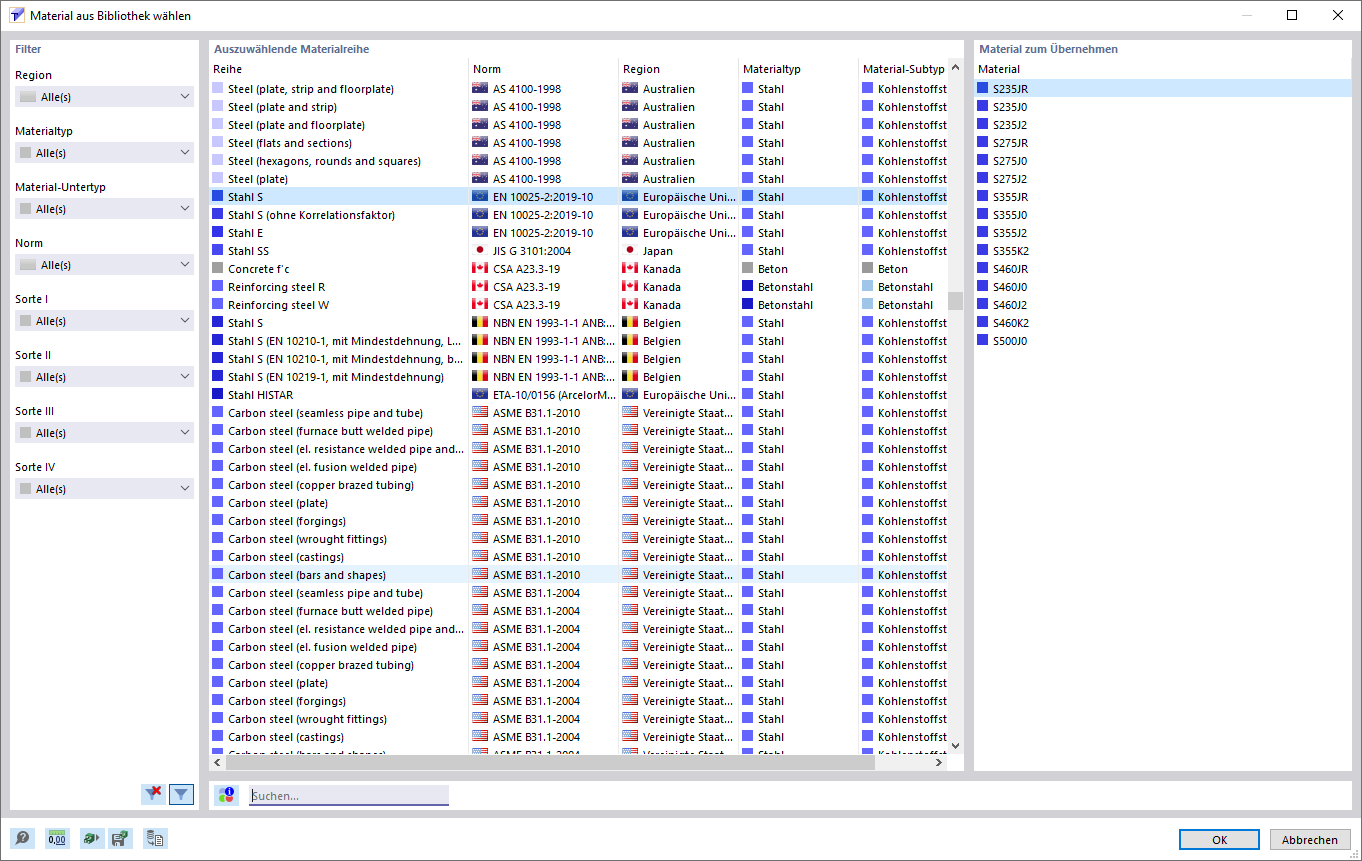The width and height of the screenshot is (1362, 861).
Task: Open the material info colored-circles icon
Action: coord(227,795)
